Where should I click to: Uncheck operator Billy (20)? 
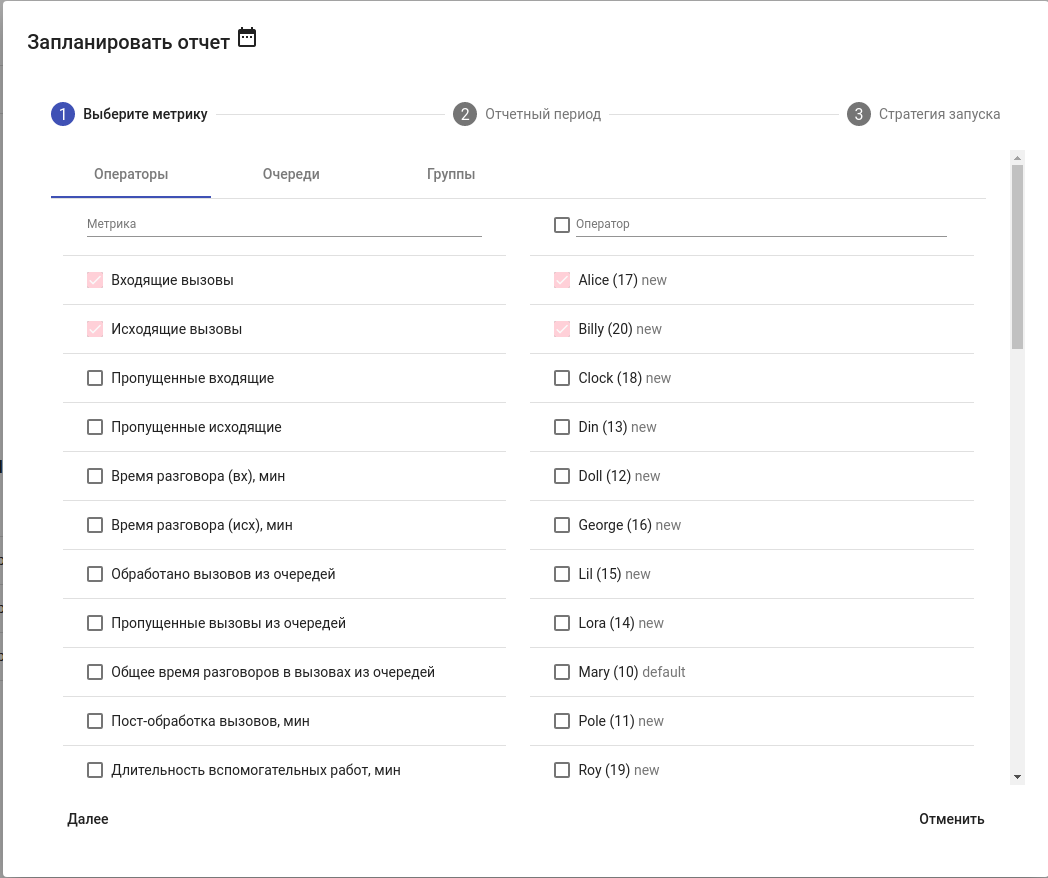pos(562,329)
